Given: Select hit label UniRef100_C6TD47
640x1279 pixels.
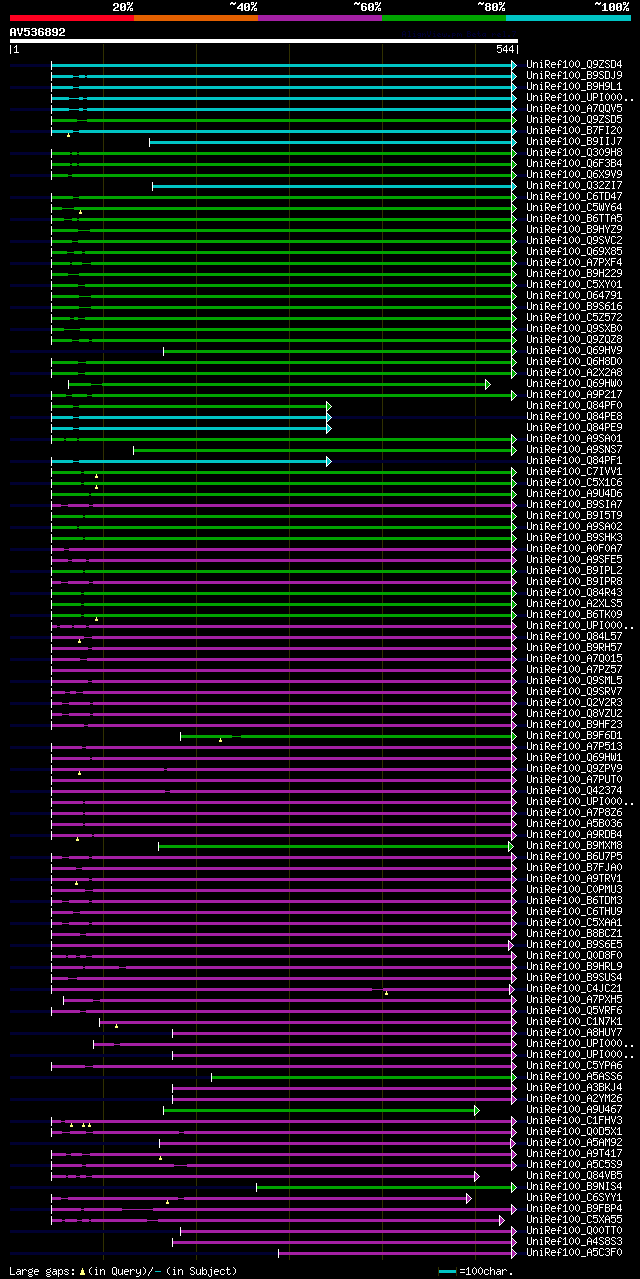Looking at the screenshot, I should (x=574, y=197).
